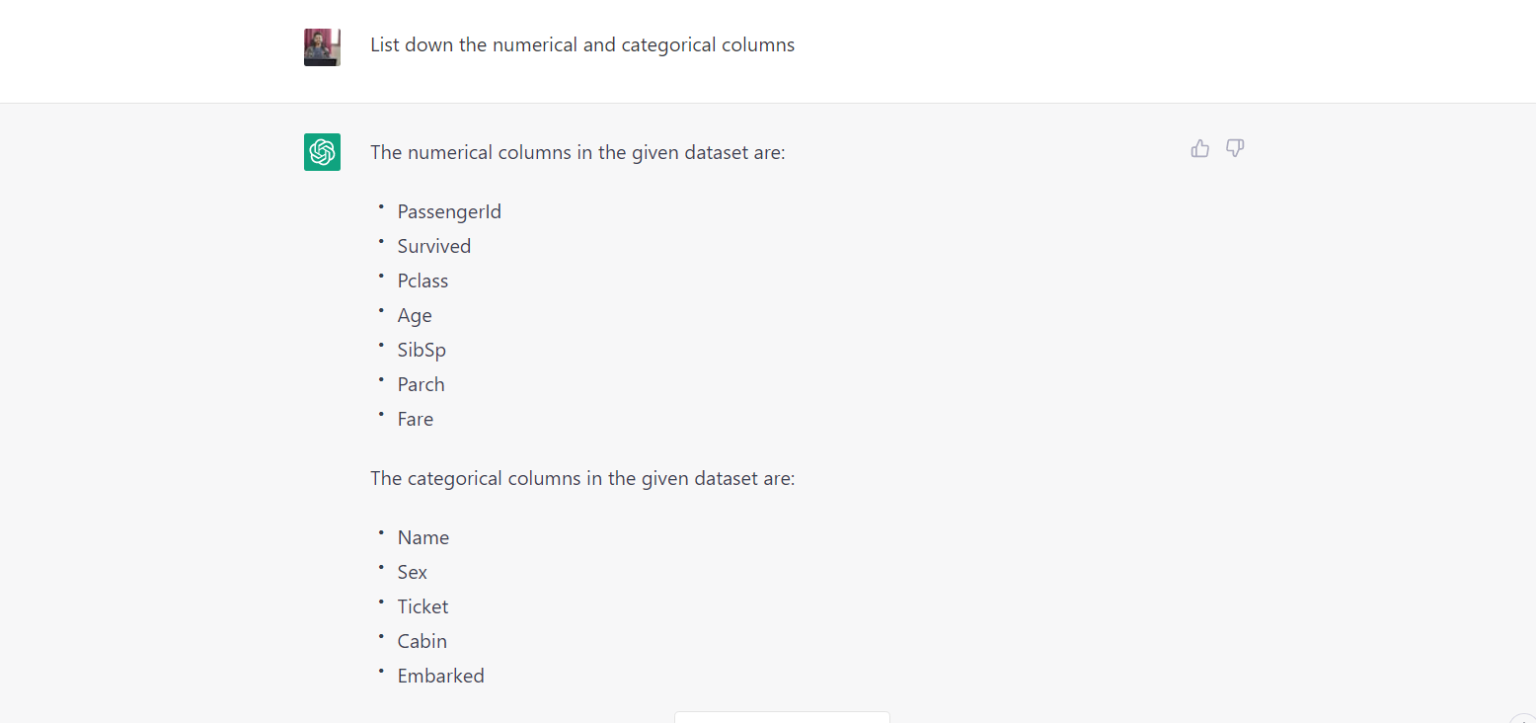Click the Pclass list item
The height and width of the screenshot is (723, 1536).
(422, 281)
